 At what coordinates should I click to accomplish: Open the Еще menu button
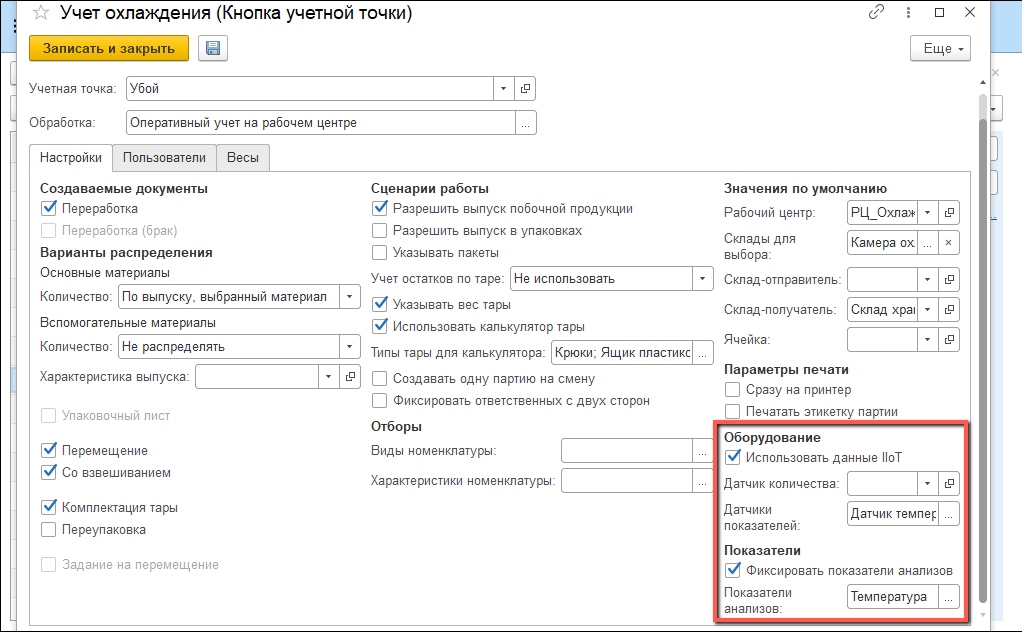coord(941,49)
